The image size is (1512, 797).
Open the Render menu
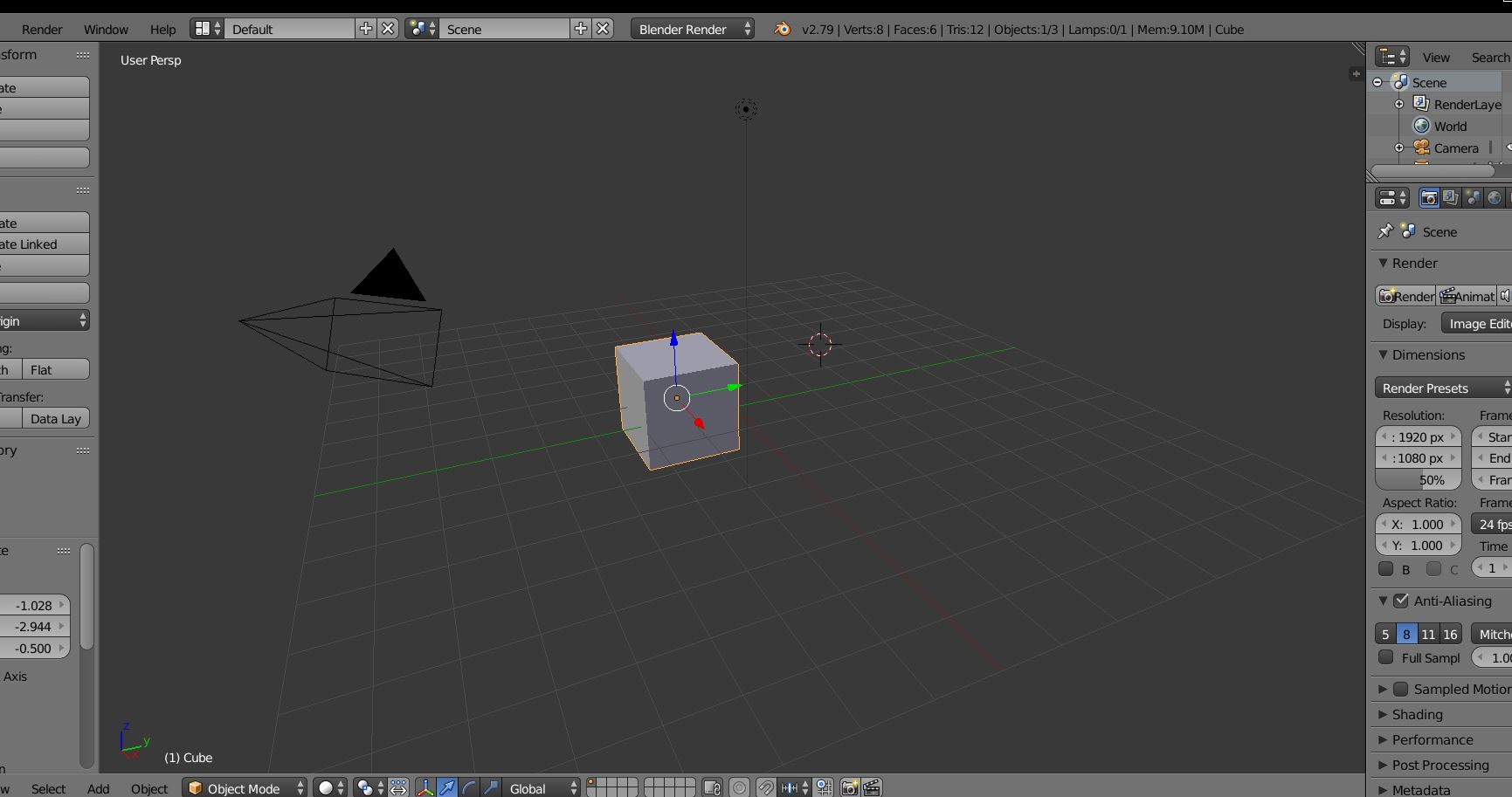42,29
